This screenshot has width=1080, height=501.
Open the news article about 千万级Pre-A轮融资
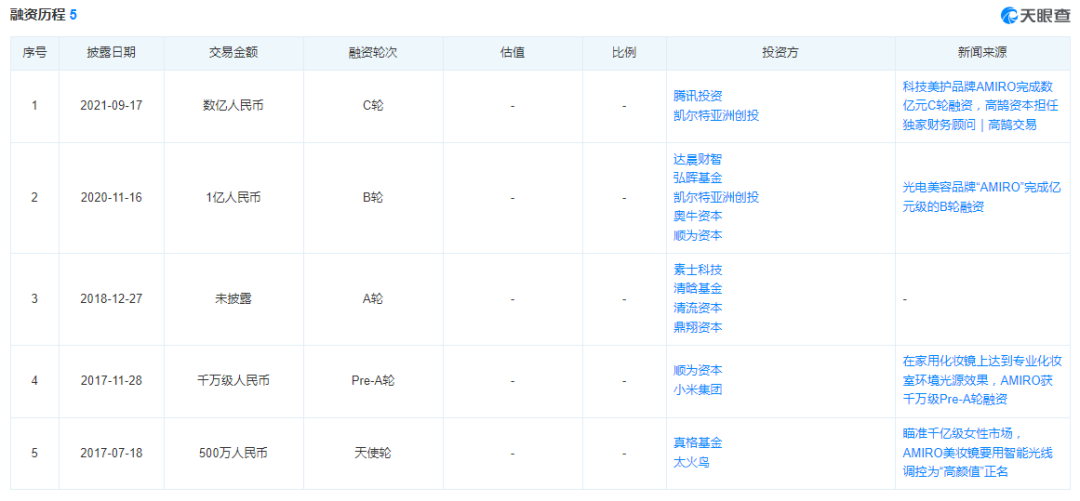(x=982, y=380)
